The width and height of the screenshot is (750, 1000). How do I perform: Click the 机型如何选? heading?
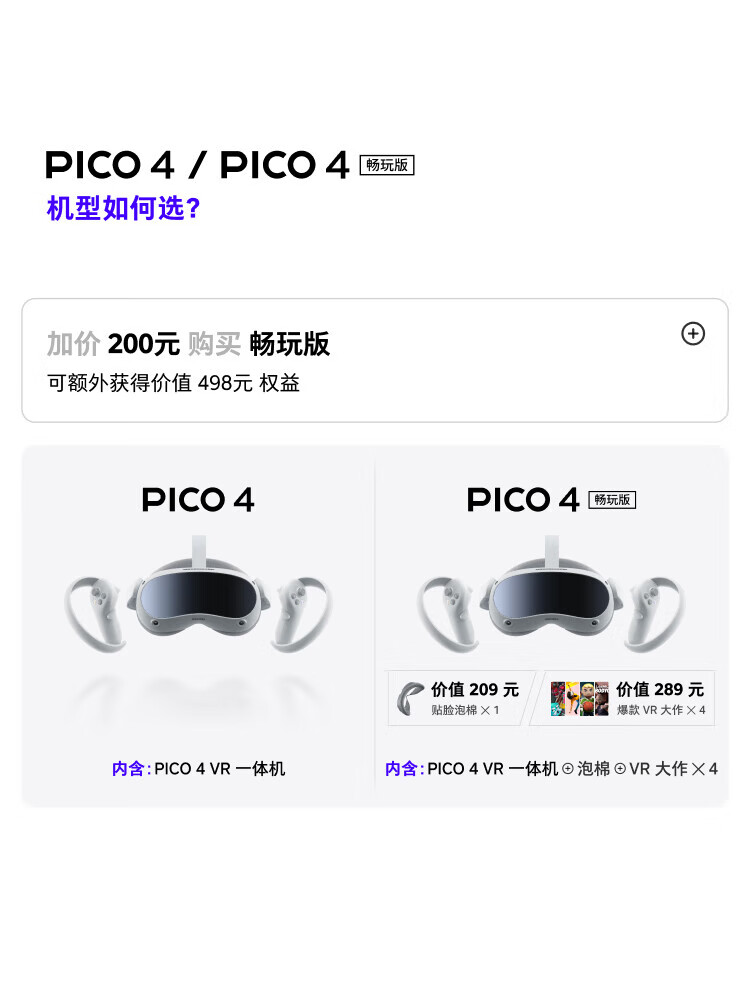click(124, 210)
